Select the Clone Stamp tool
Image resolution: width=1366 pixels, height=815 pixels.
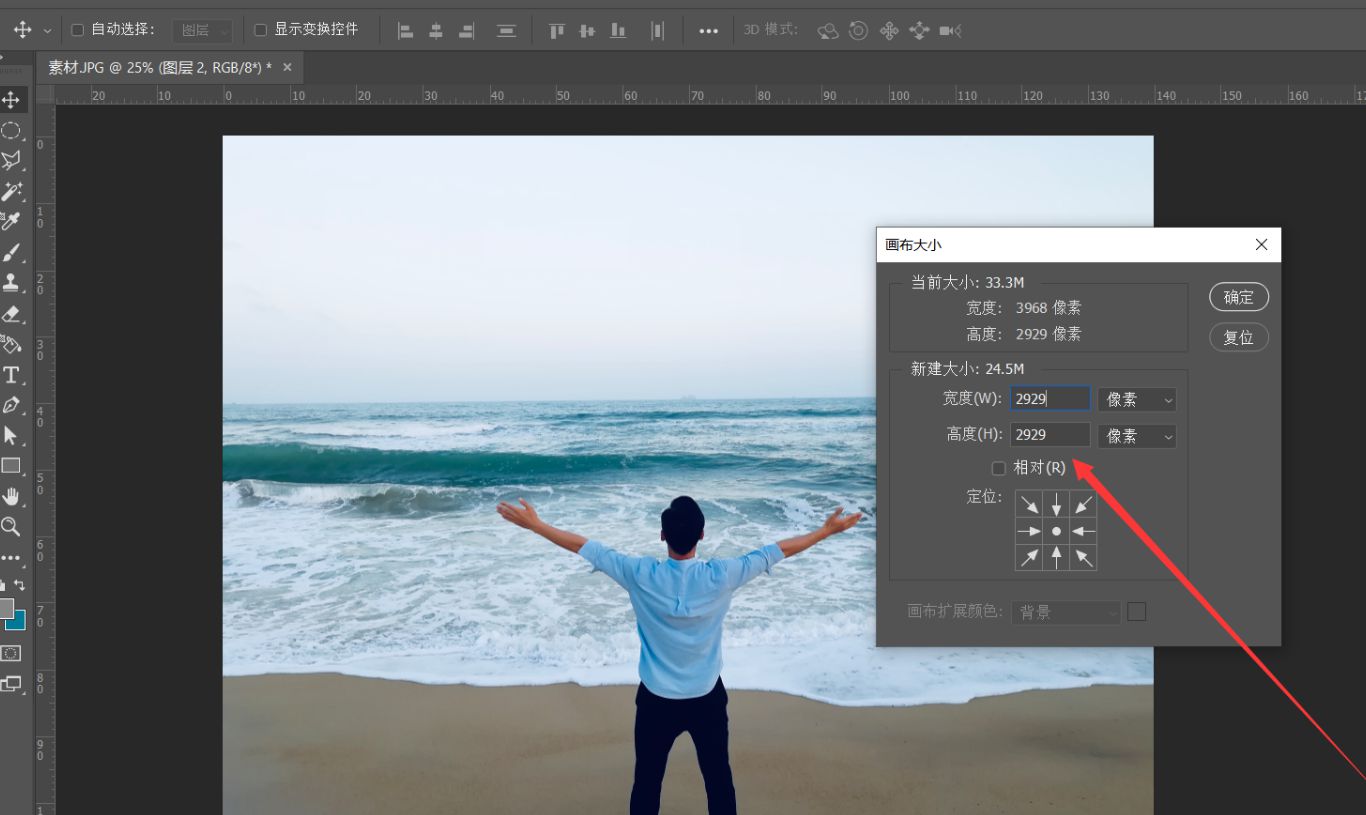pos(13,282)
